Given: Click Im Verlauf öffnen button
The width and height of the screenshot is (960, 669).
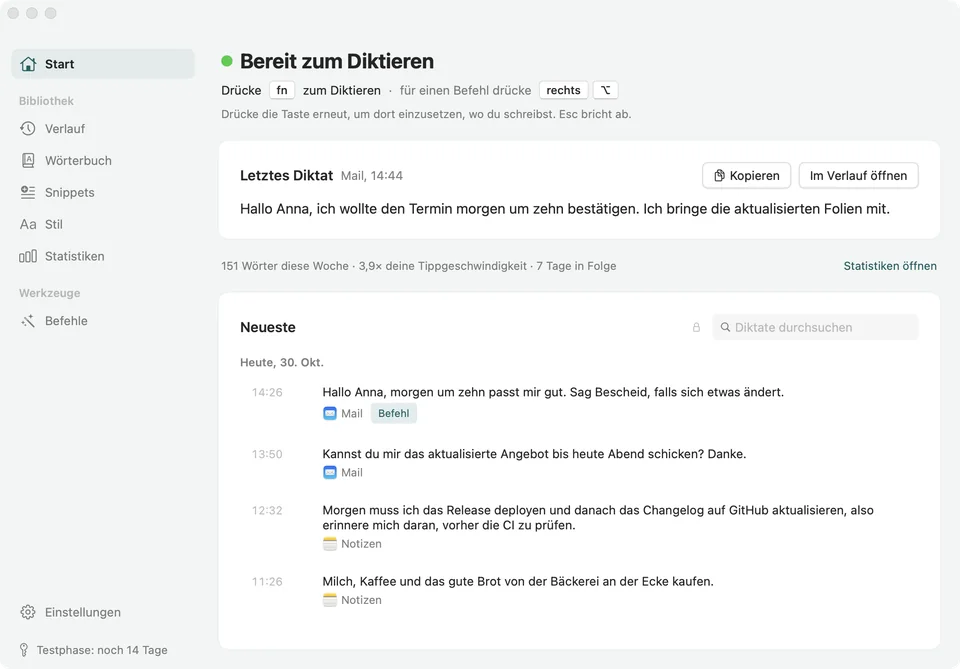Looking at the screenshot, I should pos(858,176).
